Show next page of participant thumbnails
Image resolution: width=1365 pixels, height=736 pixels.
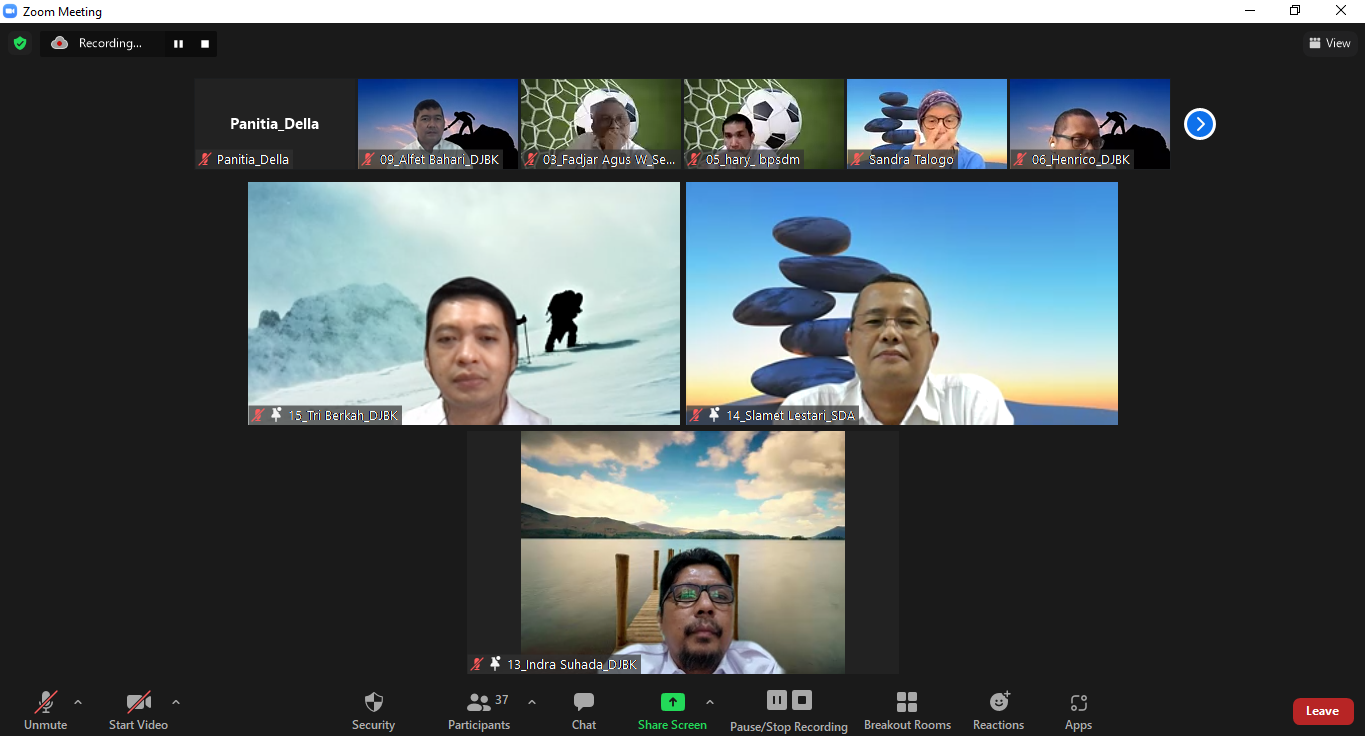(1199, 124)
